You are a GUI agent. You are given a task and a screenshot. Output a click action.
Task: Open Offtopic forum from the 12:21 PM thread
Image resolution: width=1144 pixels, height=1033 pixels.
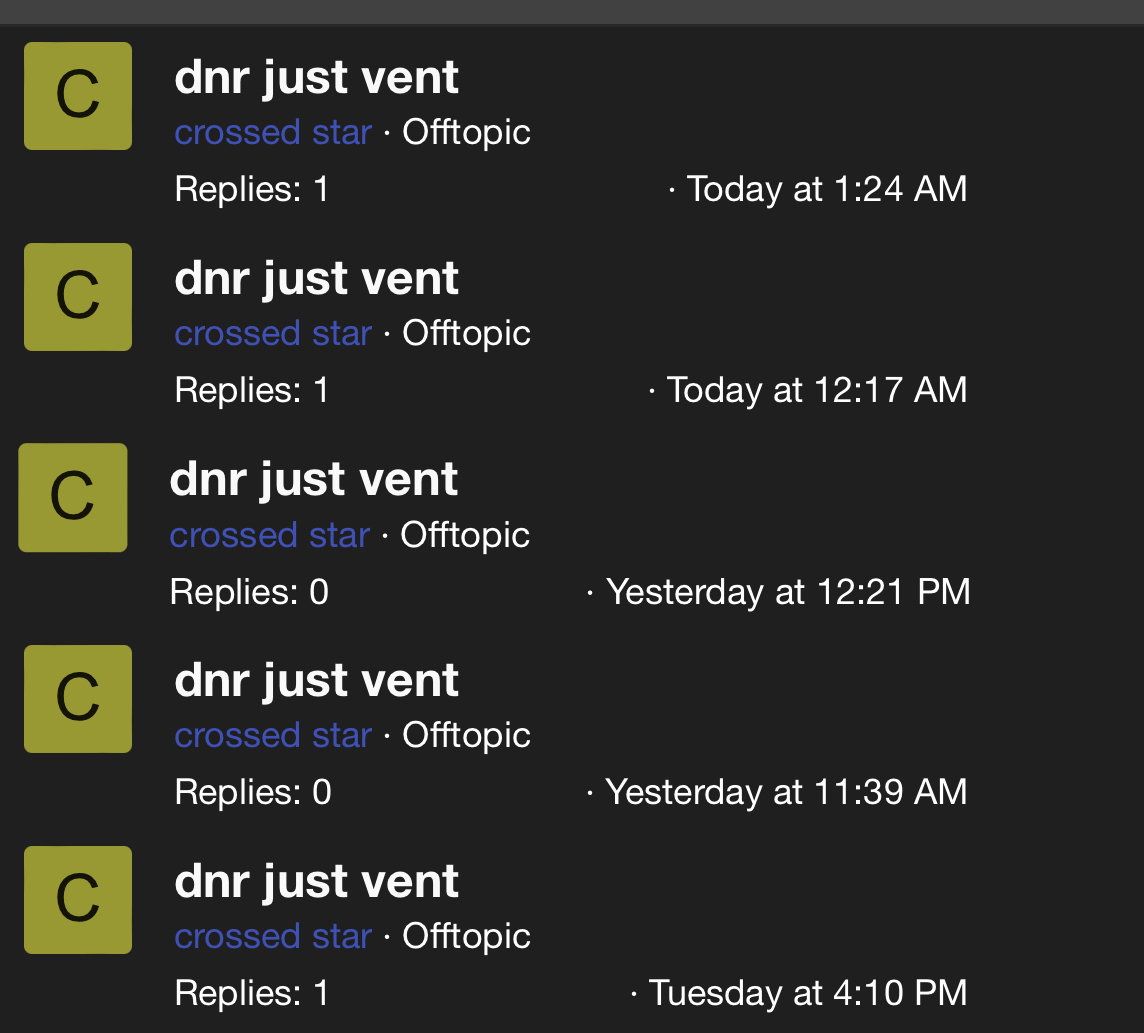pos(465,535)
